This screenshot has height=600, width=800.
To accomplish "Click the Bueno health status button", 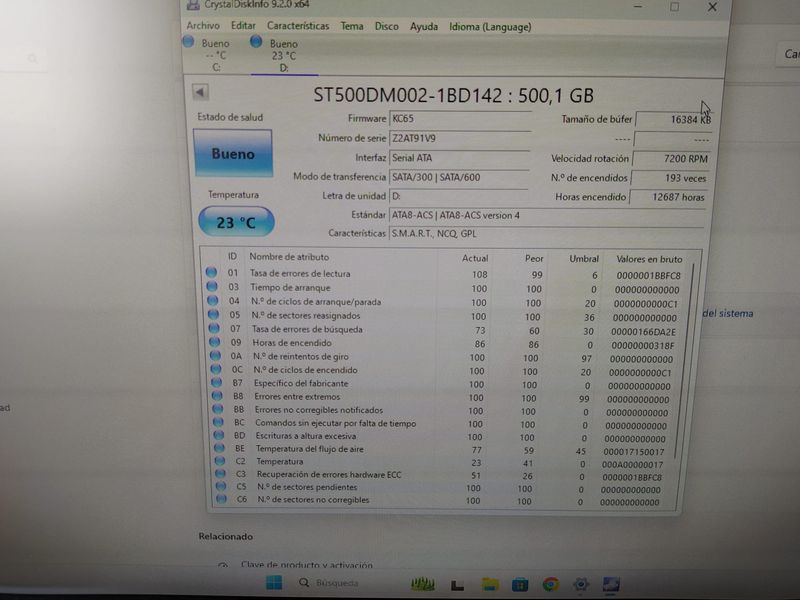I will coord(233,153).
